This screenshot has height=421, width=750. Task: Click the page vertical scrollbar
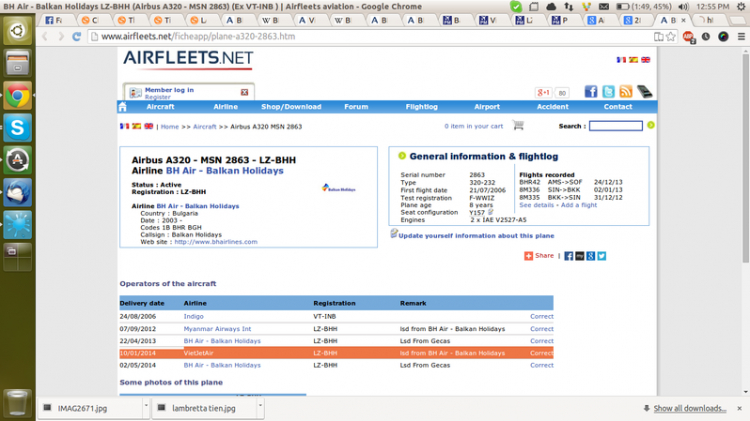tap(746, 158)
